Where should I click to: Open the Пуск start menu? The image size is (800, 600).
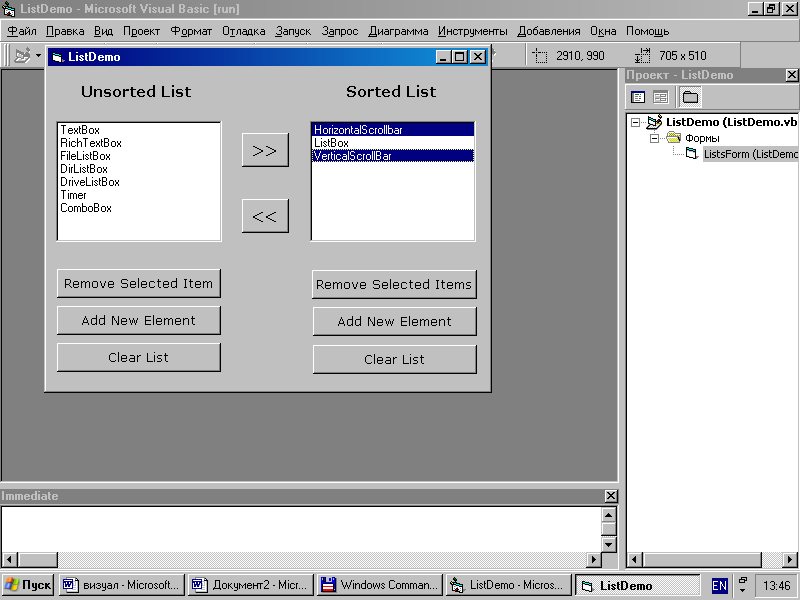28,585
